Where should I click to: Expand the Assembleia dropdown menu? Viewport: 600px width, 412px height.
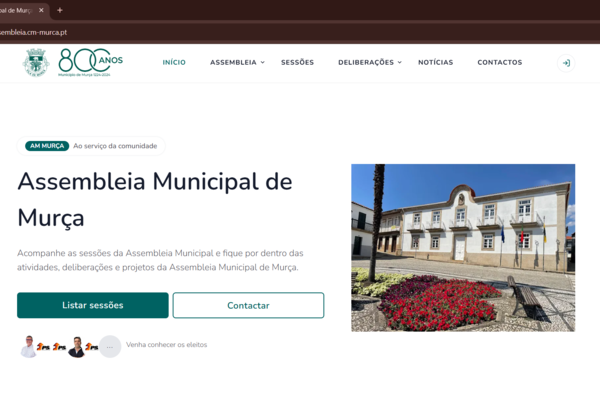click(x=237, y=63)
